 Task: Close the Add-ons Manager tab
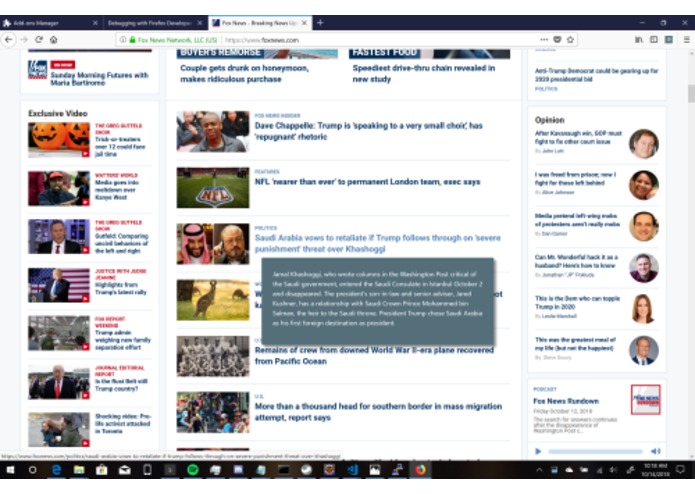[95, 23]
